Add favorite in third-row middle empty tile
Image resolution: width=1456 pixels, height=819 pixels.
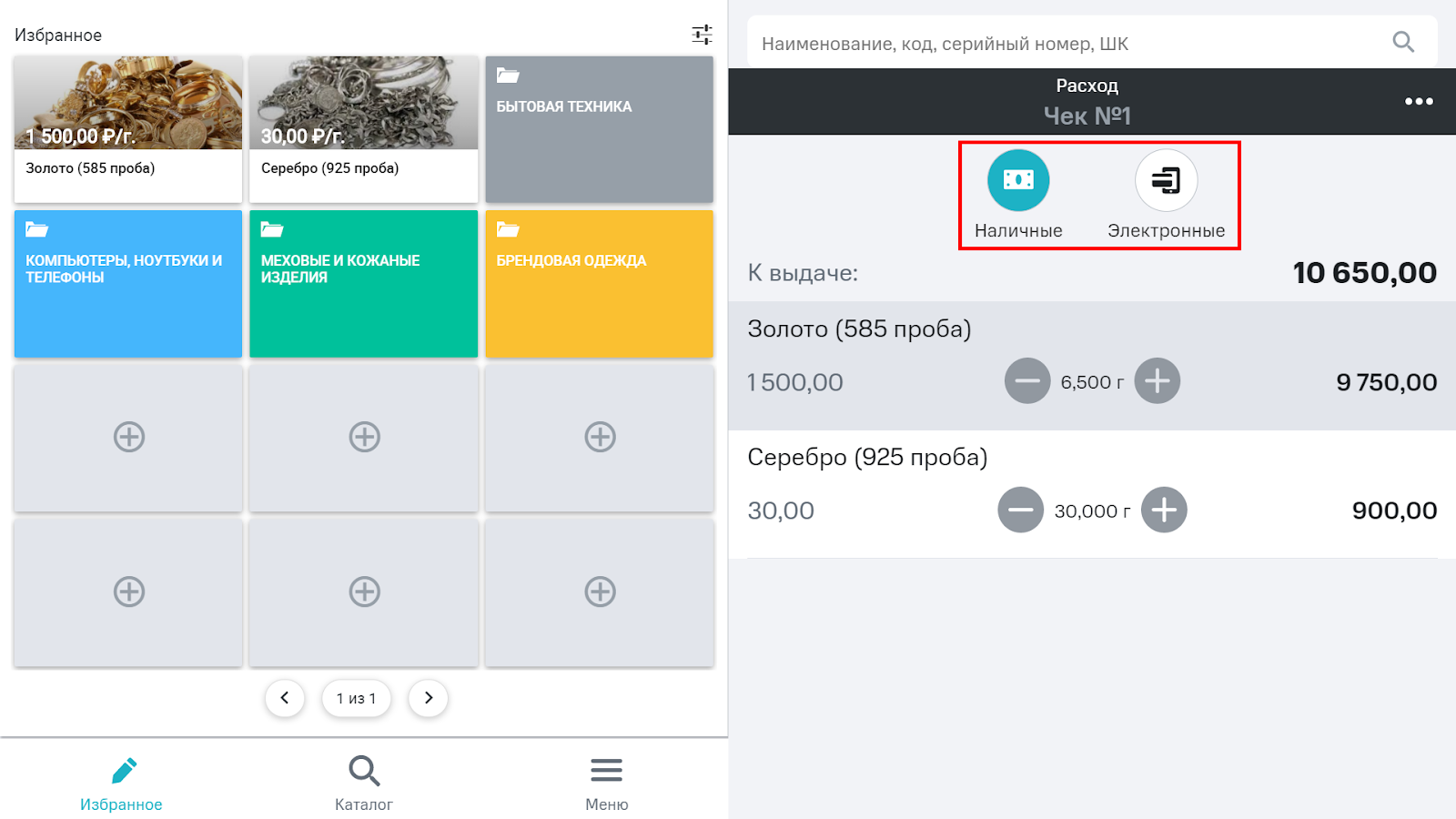[364, 437]
